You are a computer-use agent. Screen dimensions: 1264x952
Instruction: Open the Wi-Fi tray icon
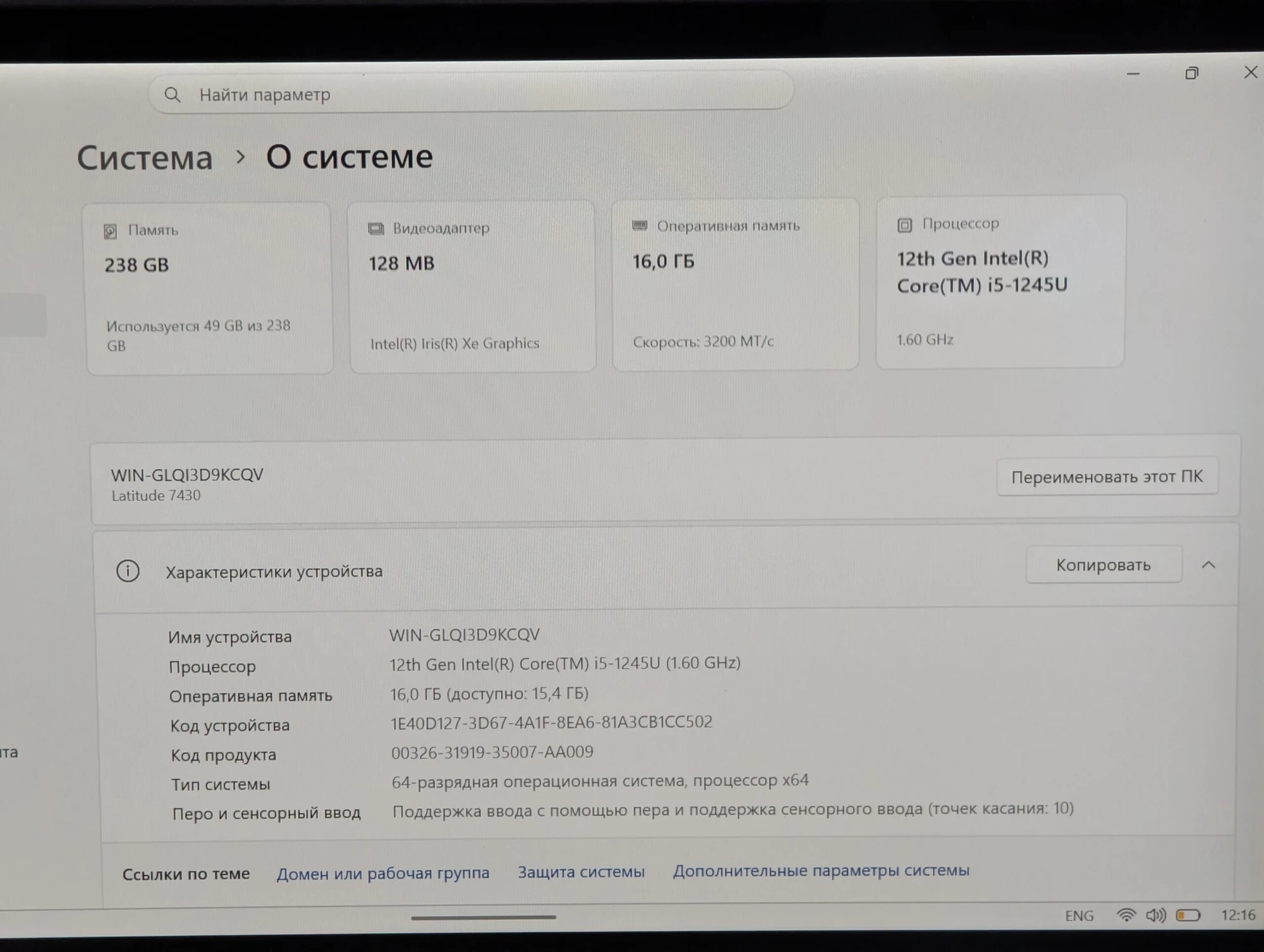pos(1126,915)
